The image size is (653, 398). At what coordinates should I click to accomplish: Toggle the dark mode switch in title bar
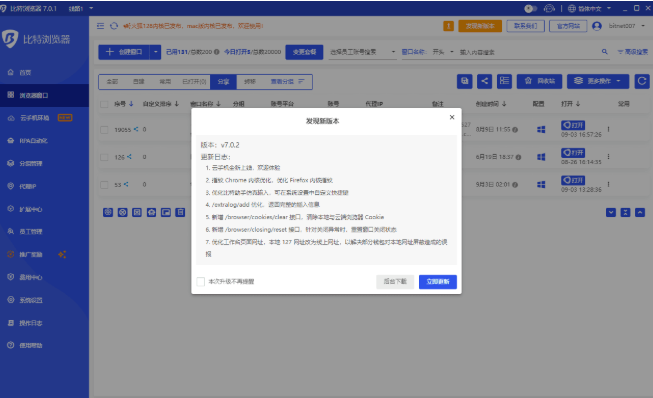(x=530, y=8)
